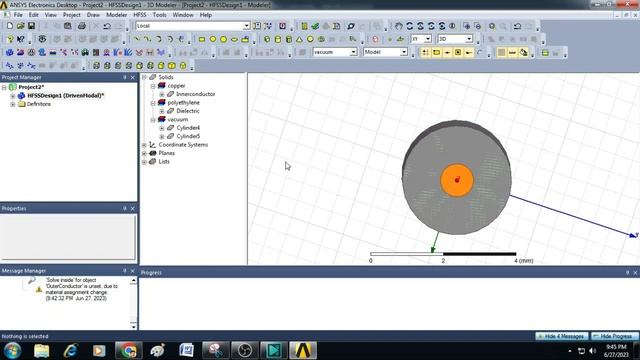Select the Draw Ellipse tool

(x=234, y=39)
